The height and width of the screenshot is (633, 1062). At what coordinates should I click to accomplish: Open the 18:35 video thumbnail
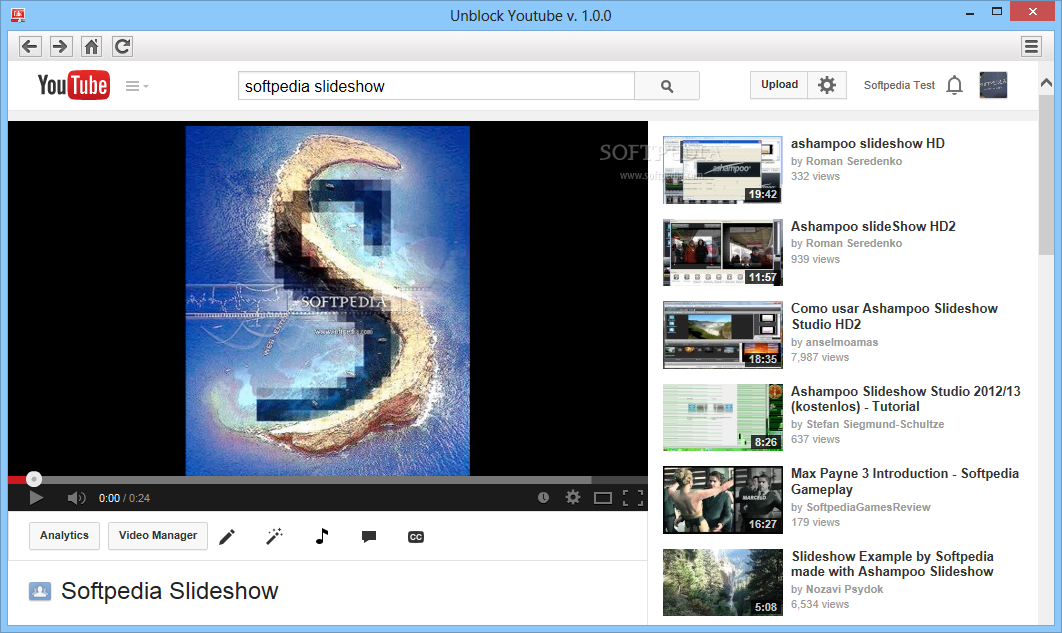pos(723,335)
